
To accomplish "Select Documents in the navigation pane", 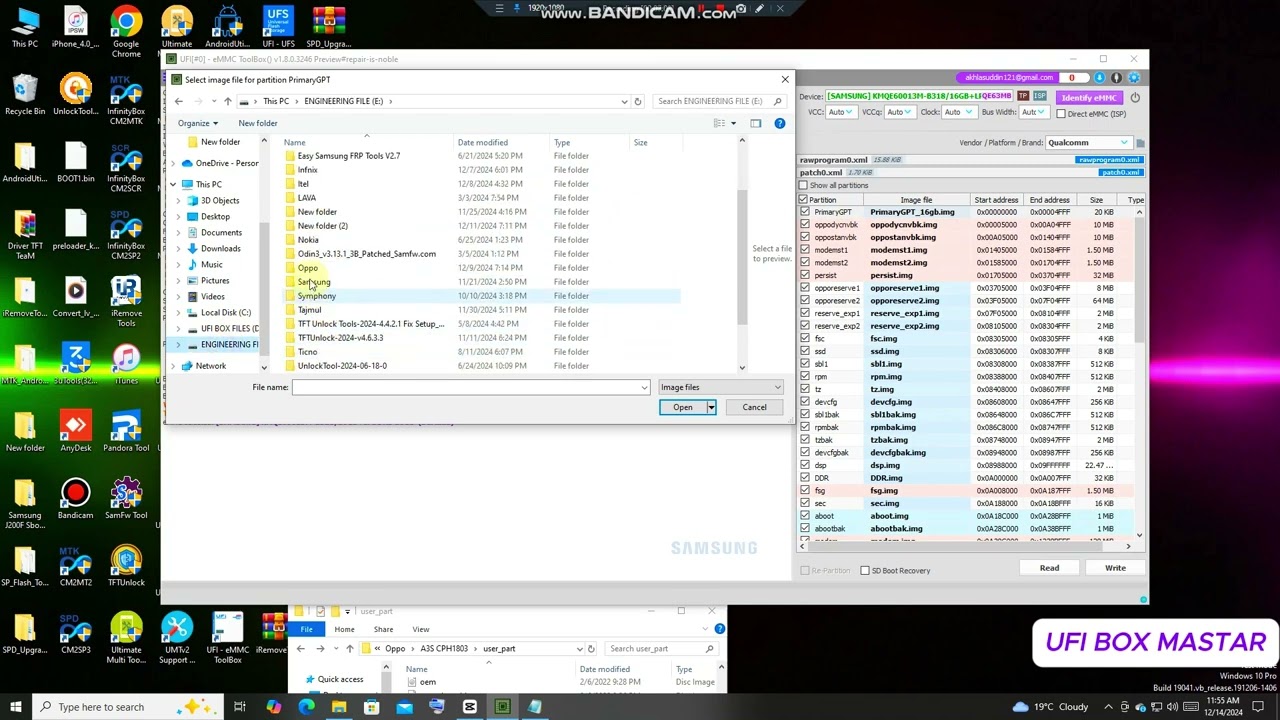I will click(x=221, y=233).
